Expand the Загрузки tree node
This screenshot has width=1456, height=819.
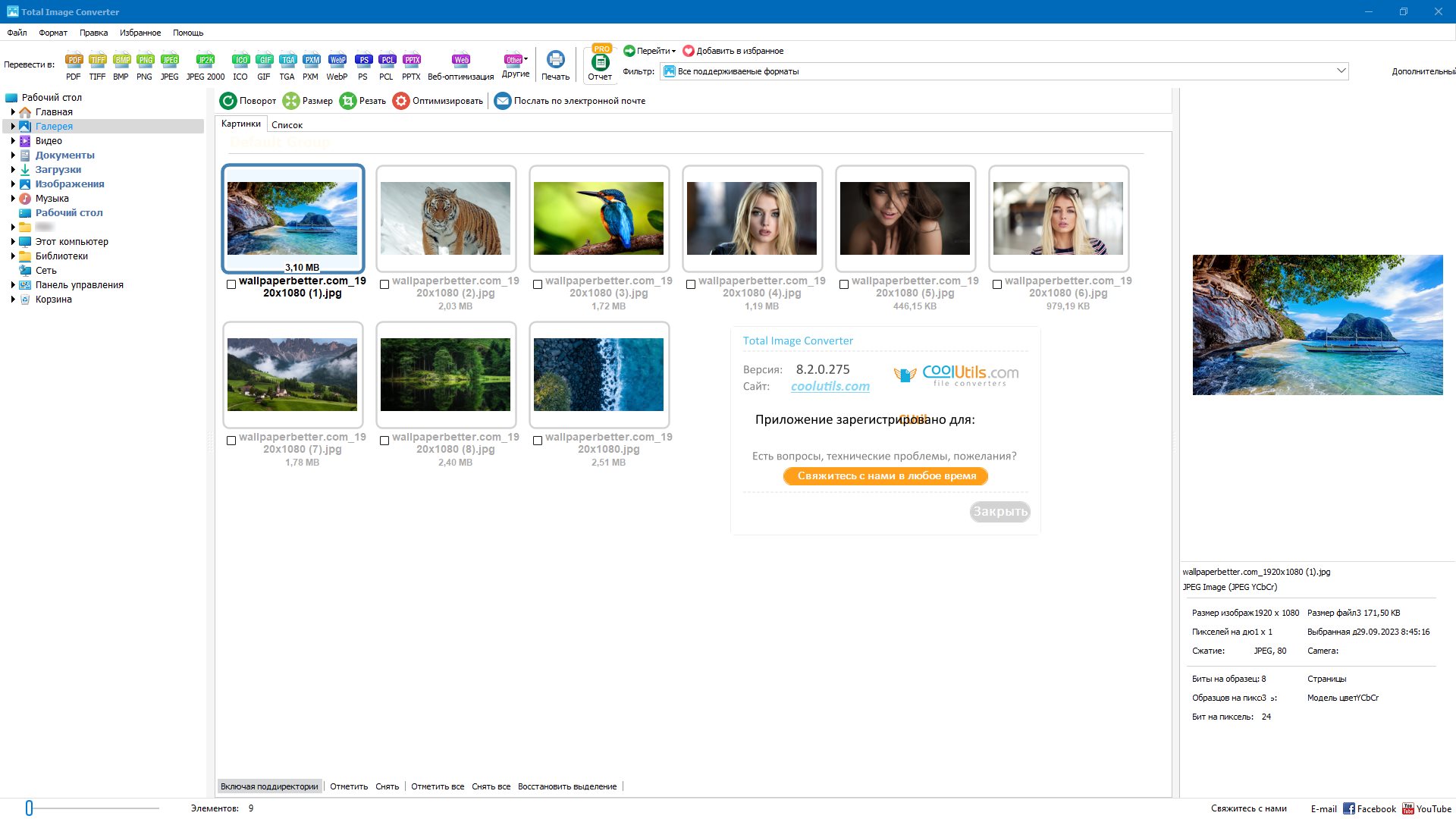13,170
